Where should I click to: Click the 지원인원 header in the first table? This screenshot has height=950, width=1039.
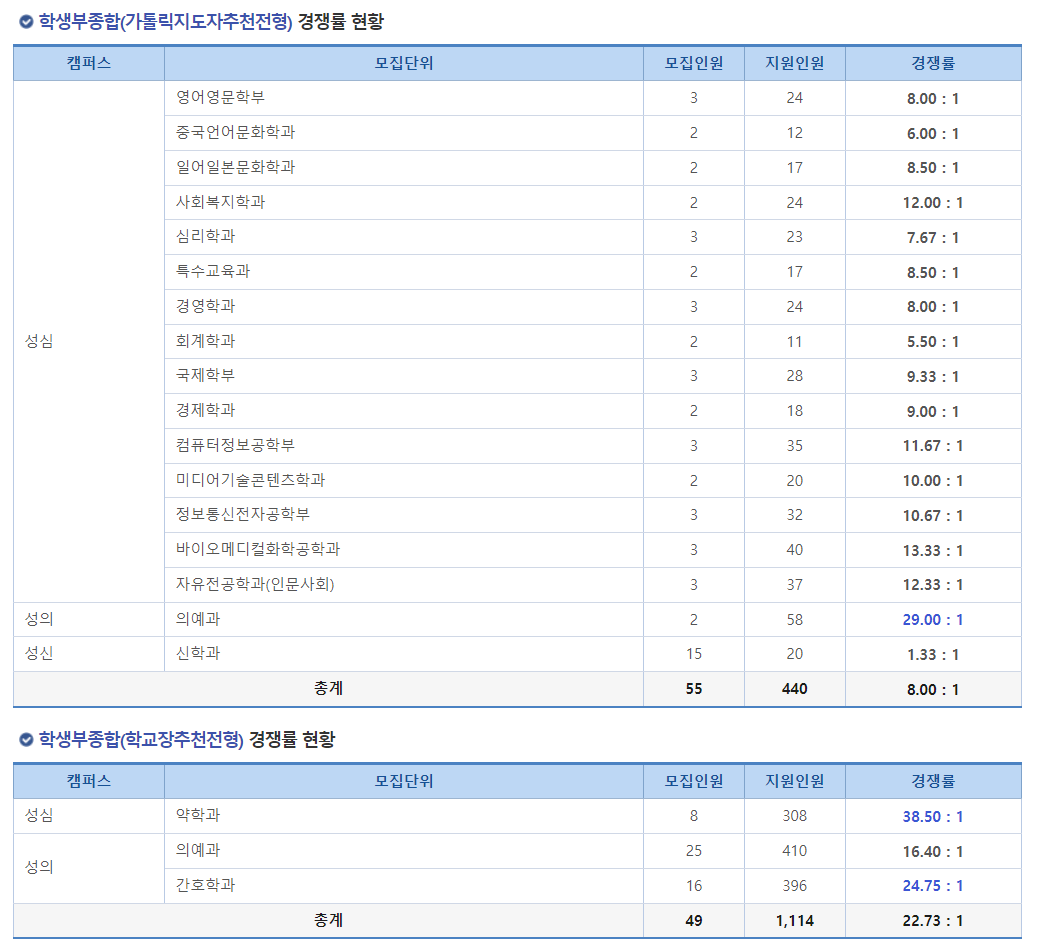[794, 63]
